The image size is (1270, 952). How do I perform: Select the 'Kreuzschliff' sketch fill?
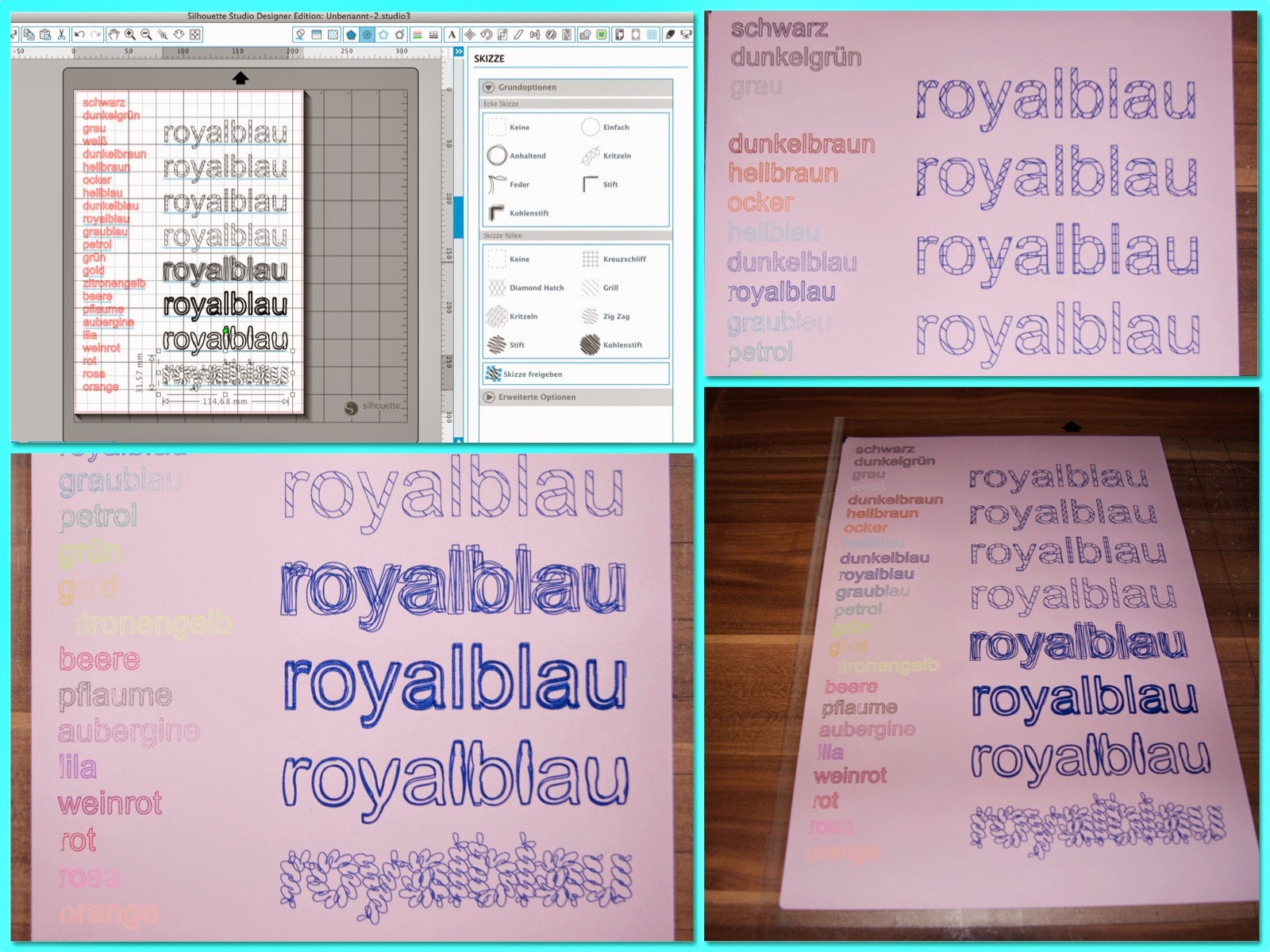614,259
